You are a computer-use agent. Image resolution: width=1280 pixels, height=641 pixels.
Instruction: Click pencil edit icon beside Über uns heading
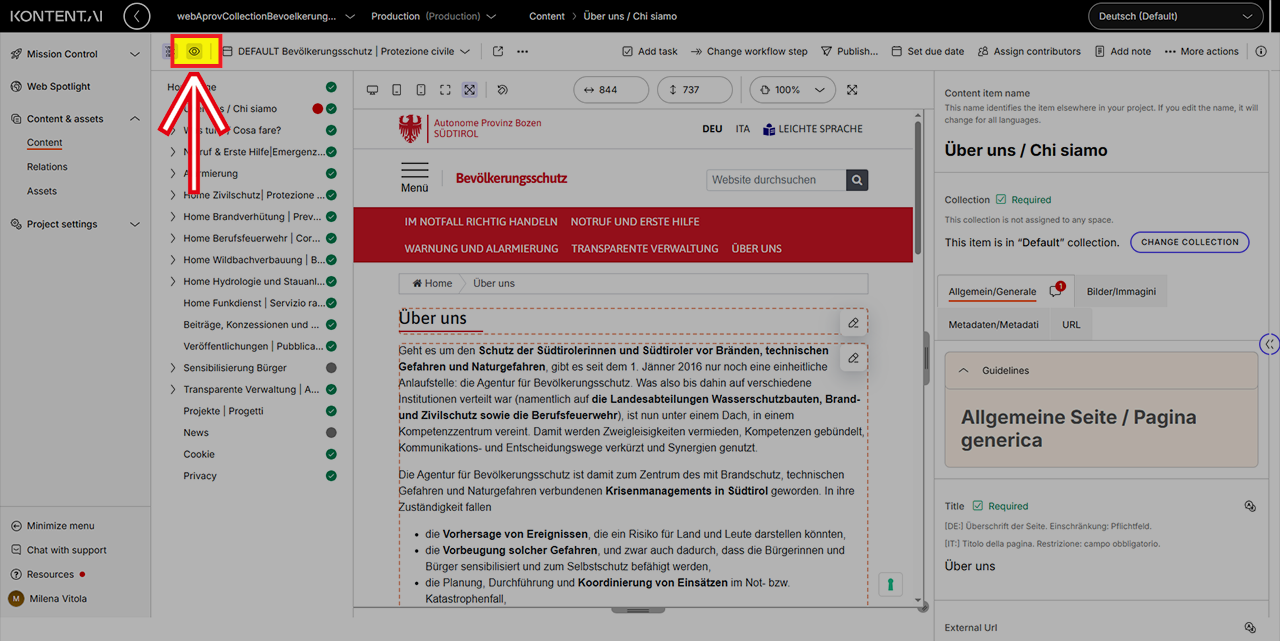[x=853, y=323]
